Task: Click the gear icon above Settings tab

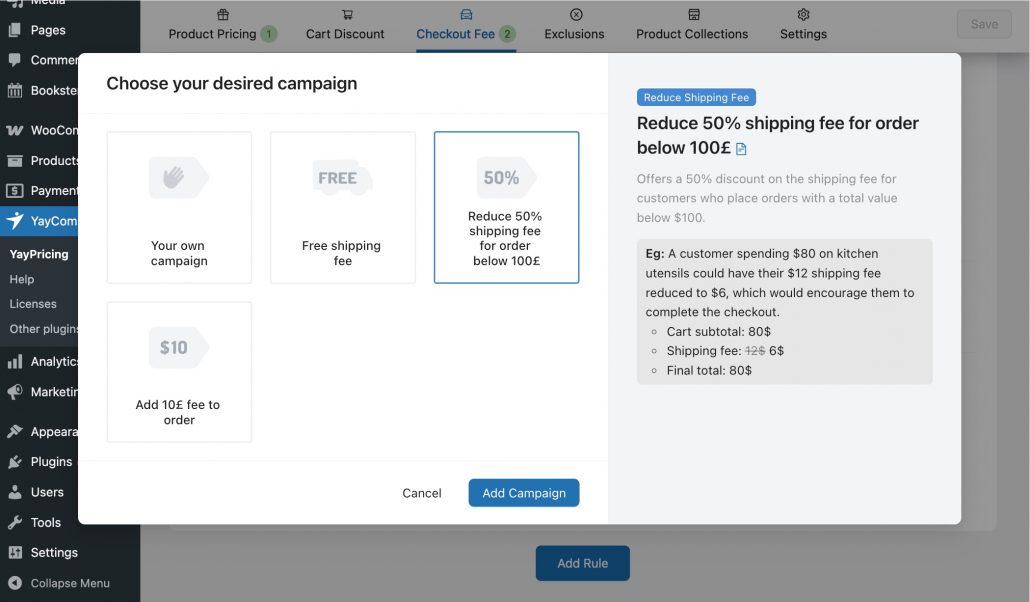Action: pos(803,14)
